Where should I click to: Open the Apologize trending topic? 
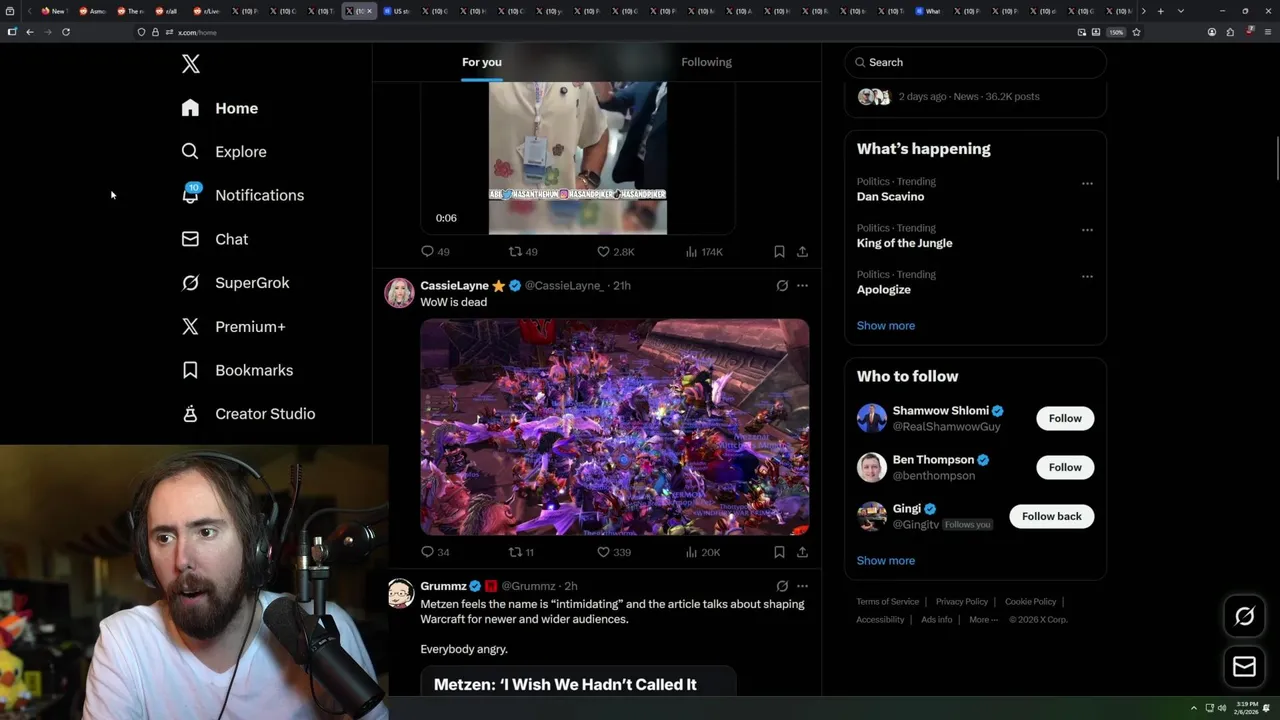coord(883,290)
